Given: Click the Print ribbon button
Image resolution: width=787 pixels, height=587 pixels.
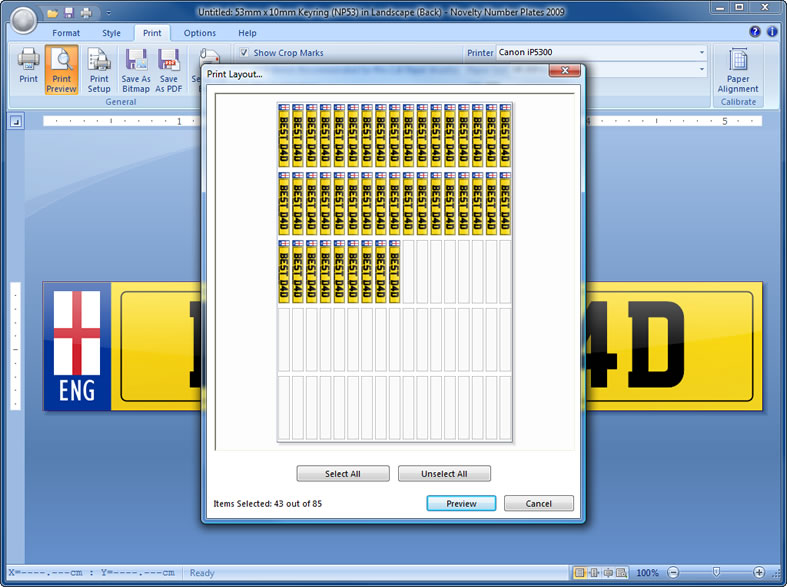Looking at the screenshot, I should (x=29, y=69).
